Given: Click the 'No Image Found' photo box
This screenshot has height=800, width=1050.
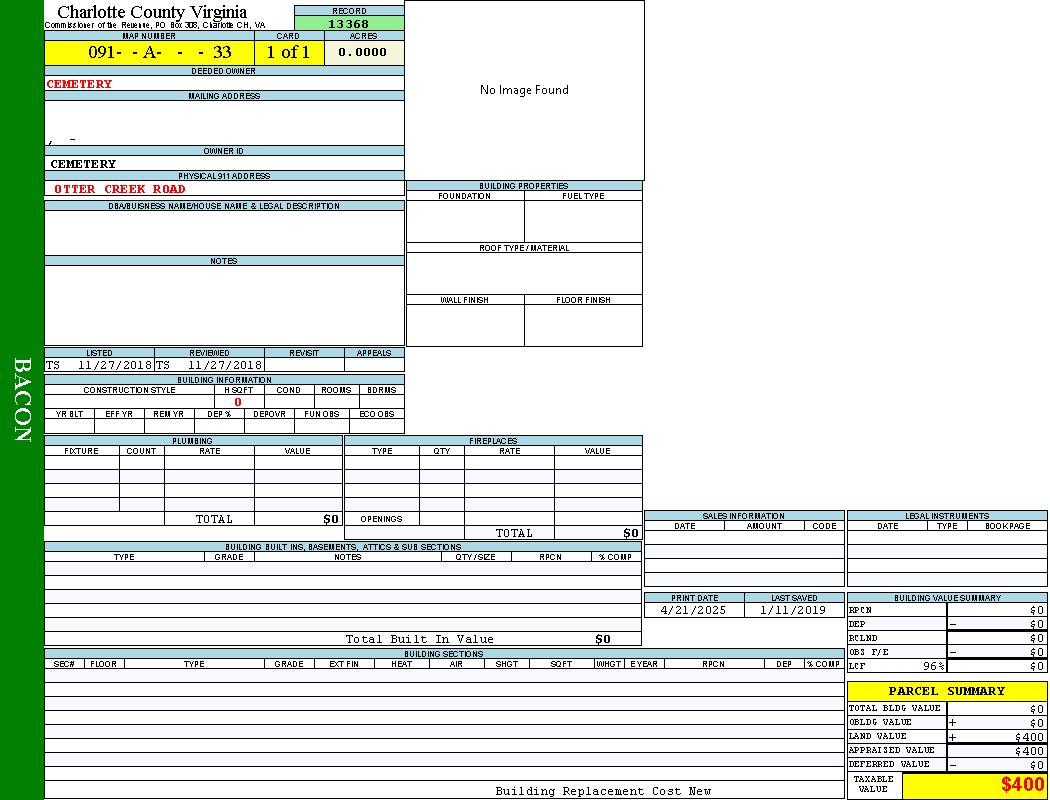Looking at the screenshot, I should point(524,90).
